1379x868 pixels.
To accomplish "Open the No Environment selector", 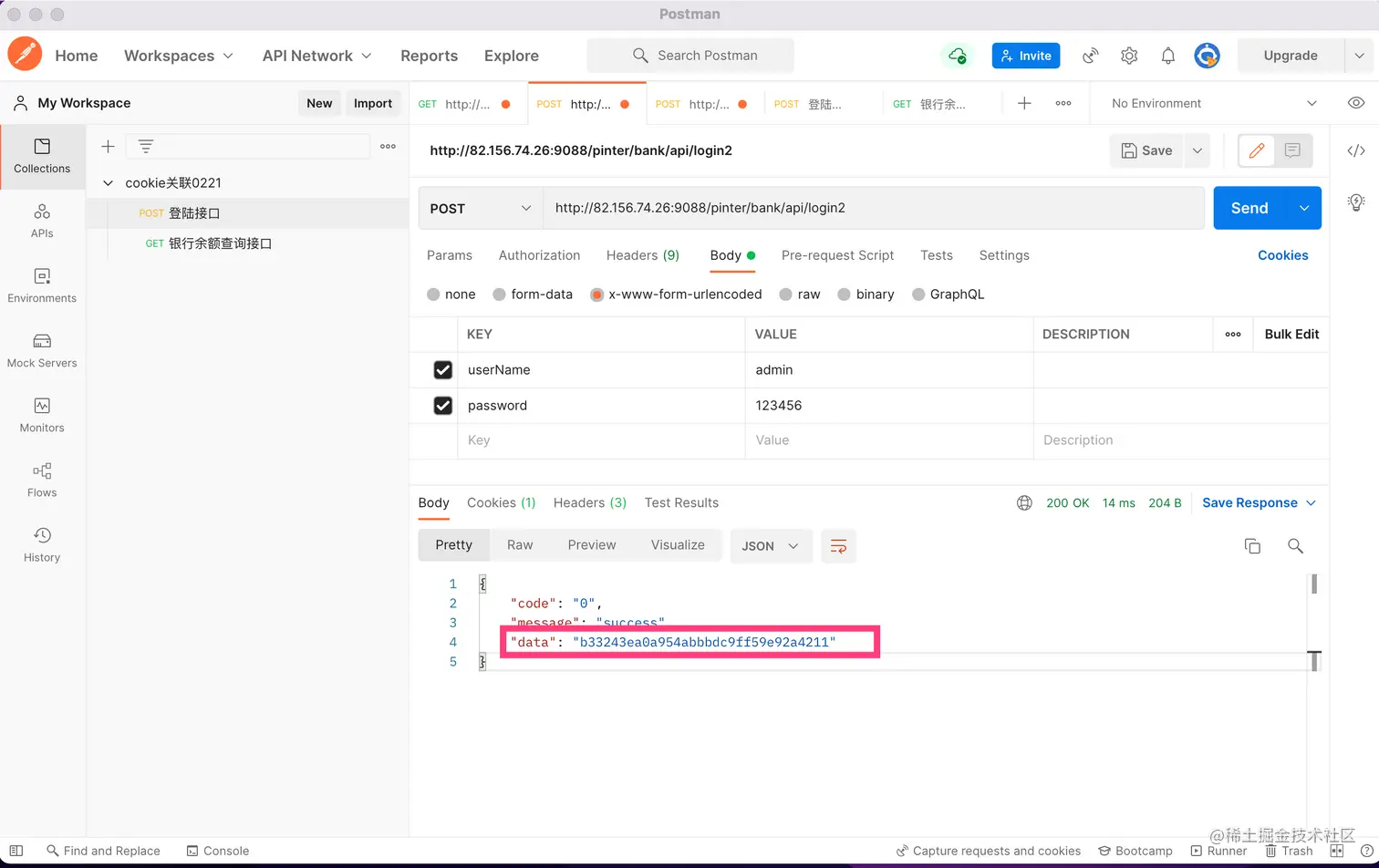I will pos(1214,103).
